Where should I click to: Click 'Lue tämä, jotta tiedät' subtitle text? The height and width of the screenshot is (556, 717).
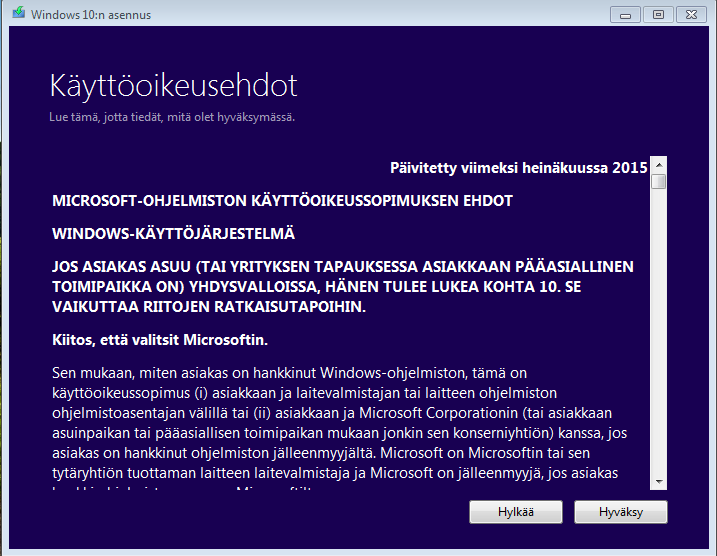[x=172, y=117]
